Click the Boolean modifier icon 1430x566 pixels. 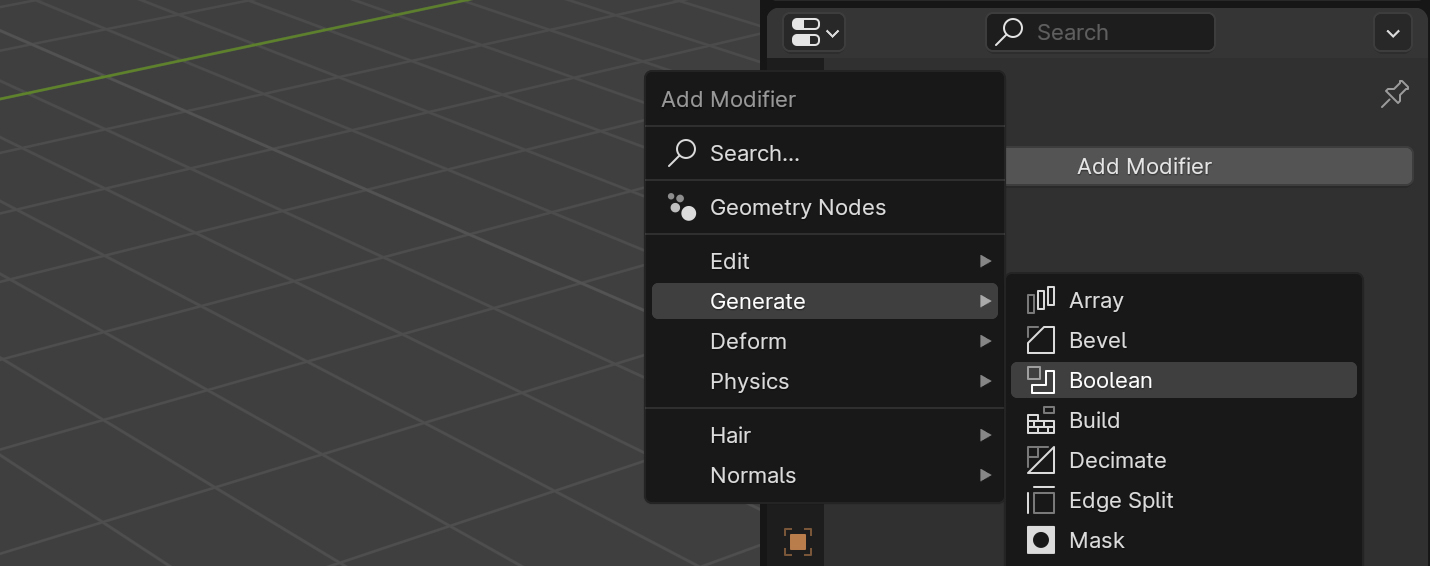[x=1041, y=380]
